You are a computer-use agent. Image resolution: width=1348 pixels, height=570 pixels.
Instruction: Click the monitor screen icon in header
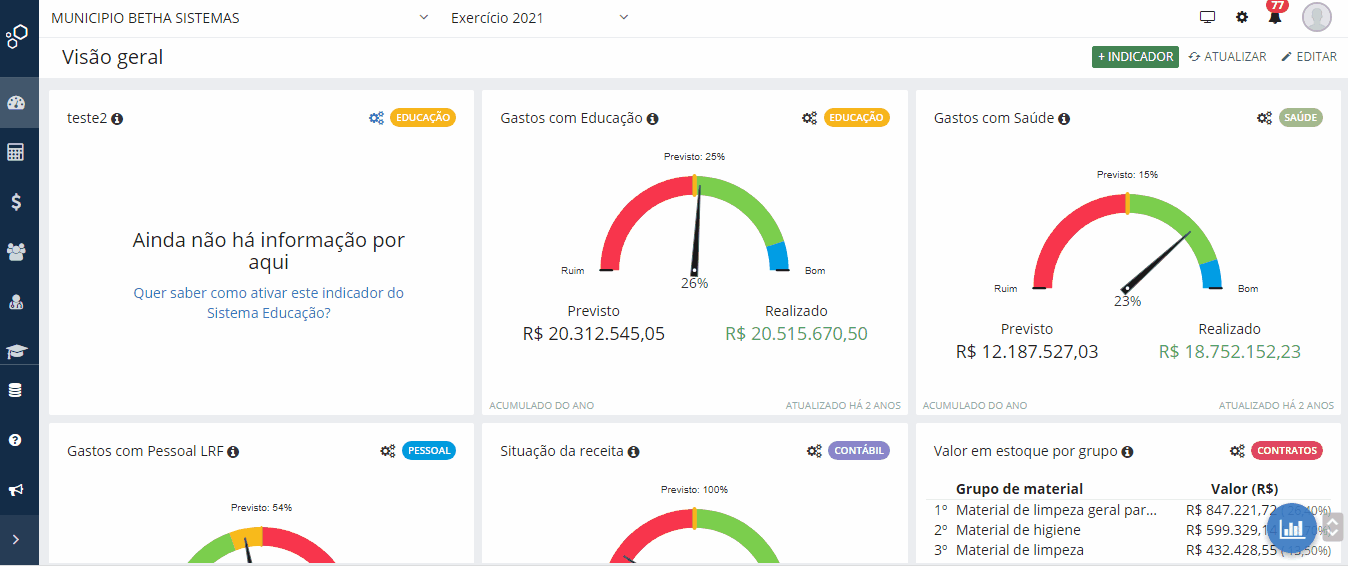1207,17
